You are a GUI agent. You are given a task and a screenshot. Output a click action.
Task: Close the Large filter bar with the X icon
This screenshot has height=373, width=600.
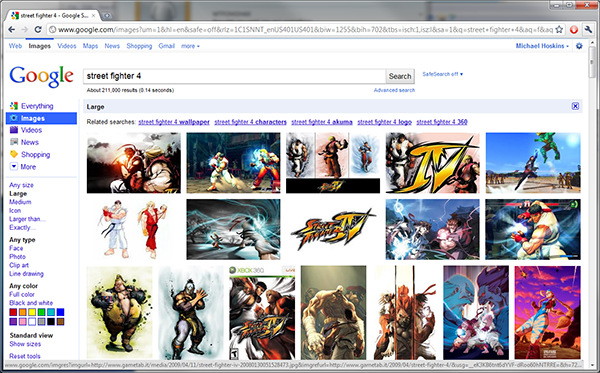point(575,106)
